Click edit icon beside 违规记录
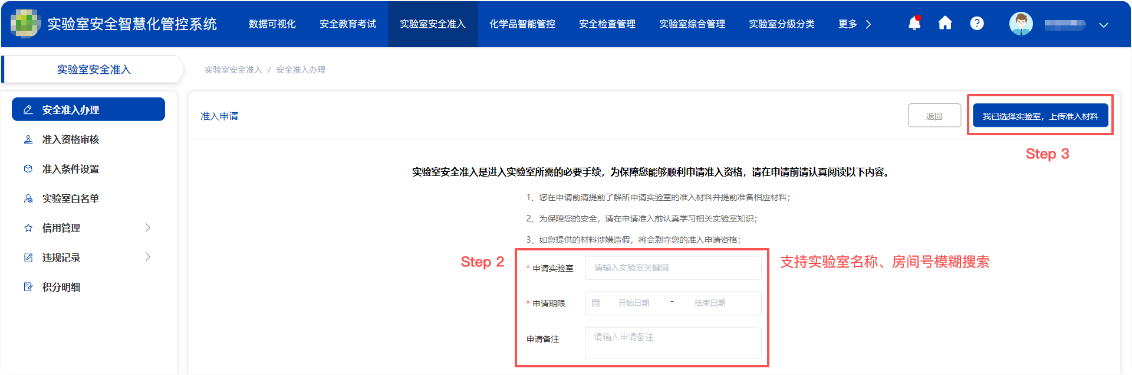Image resolution: width=1132 pixels, height=375 pixels. click(x=28, y=257)
